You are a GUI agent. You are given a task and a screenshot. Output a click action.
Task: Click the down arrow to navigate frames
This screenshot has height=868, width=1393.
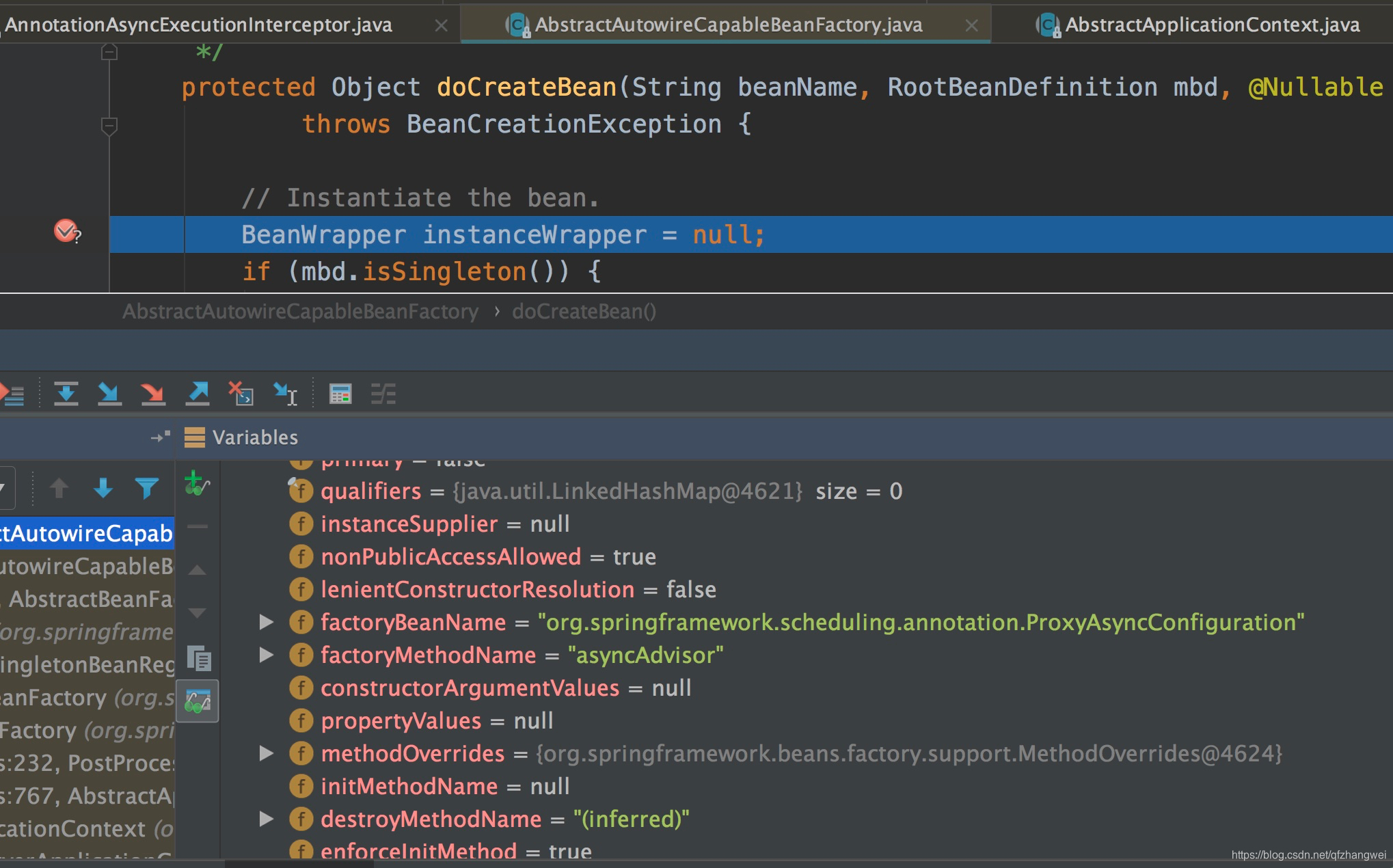tap(102, 488)
